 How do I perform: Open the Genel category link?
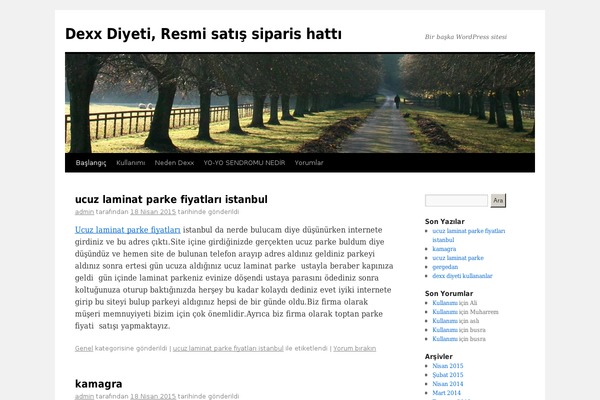84,348
